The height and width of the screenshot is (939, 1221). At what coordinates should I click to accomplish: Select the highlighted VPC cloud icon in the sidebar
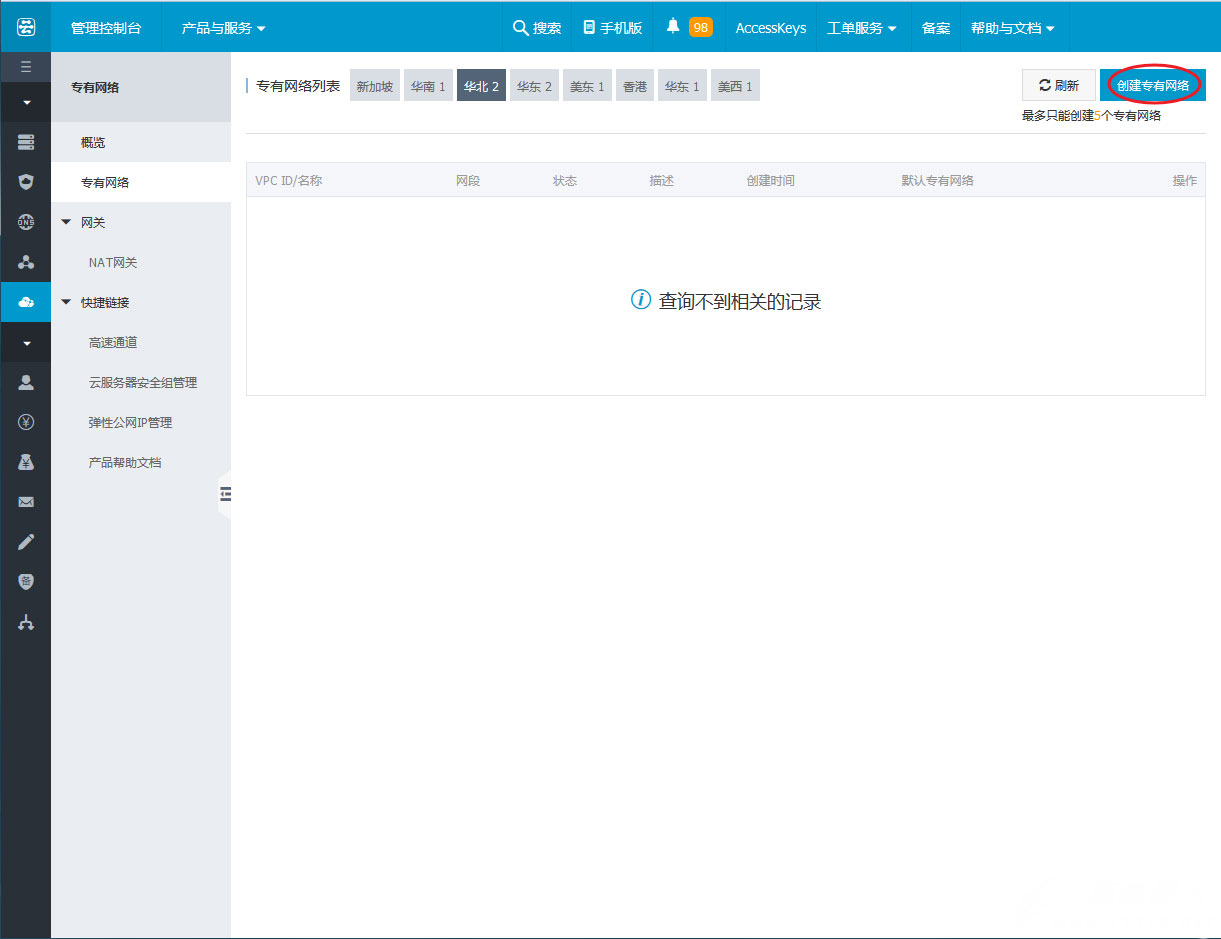pyautogui.click(x=26, y=302)
